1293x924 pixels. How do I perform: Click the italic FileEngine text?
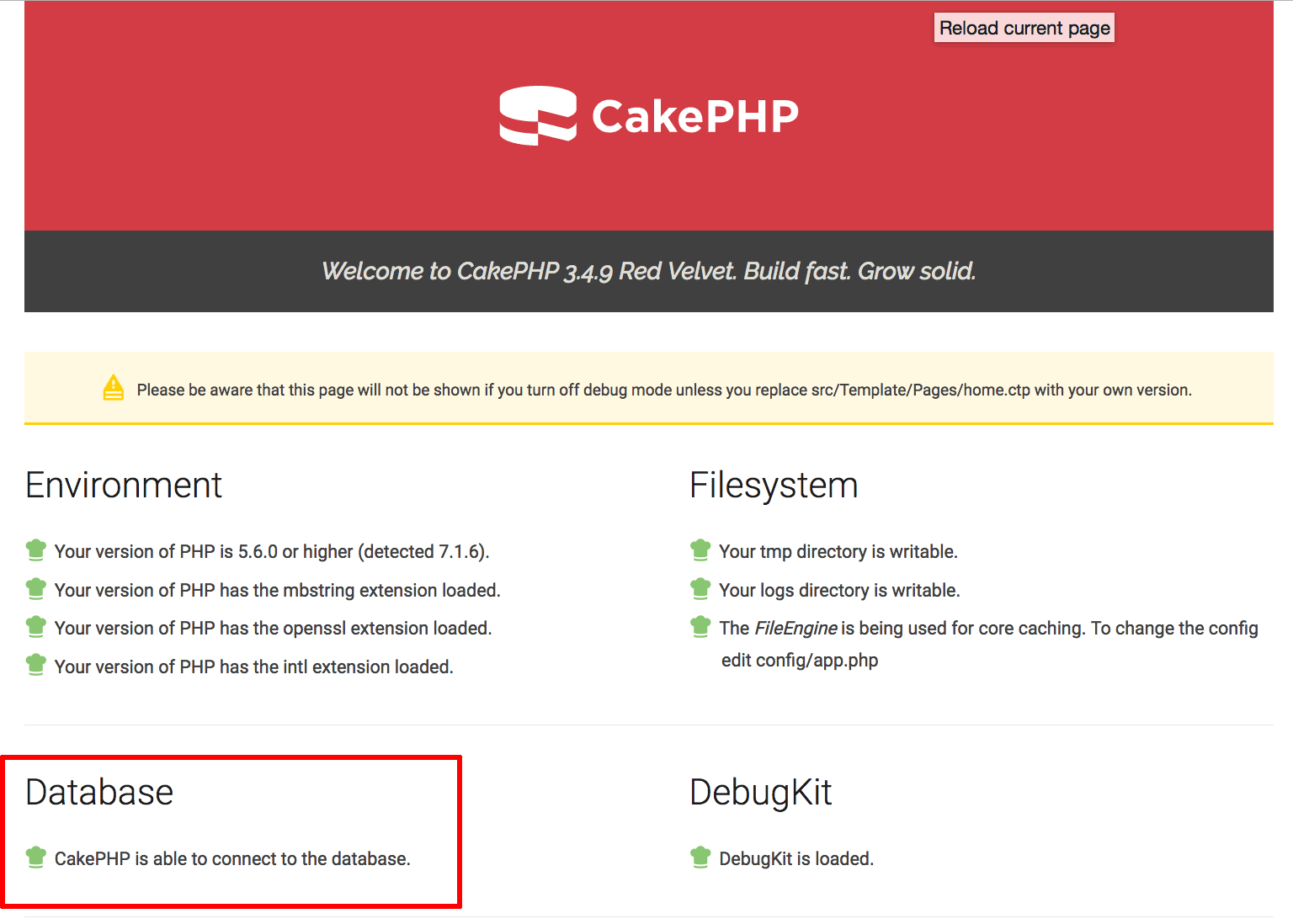click(x=795, y=629)
